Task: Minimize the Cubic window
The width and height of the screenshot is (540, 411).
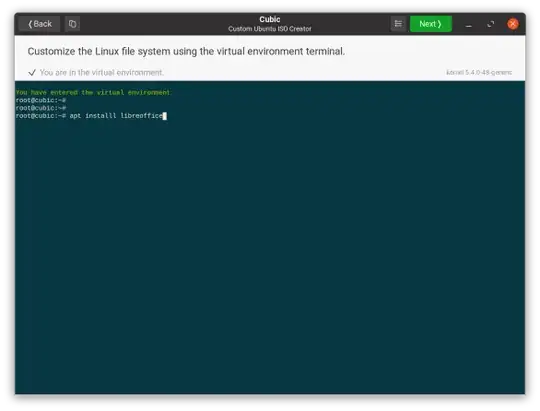Action: pyautogui.click(x=468, y=24)
